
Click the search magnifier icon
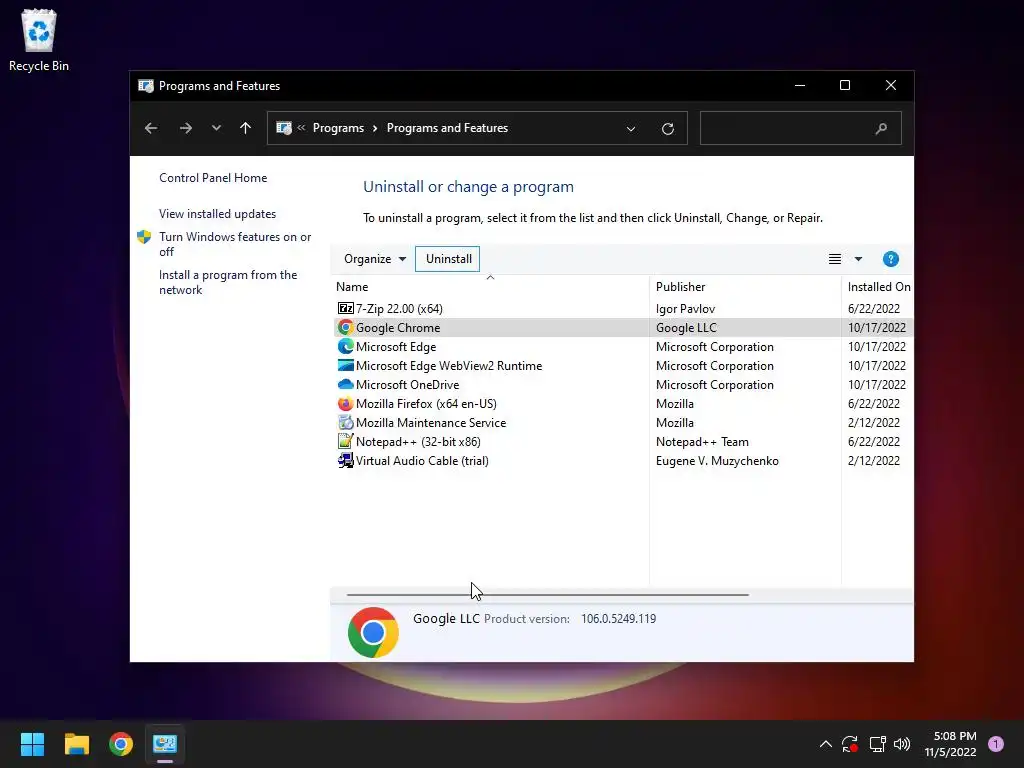881,129
